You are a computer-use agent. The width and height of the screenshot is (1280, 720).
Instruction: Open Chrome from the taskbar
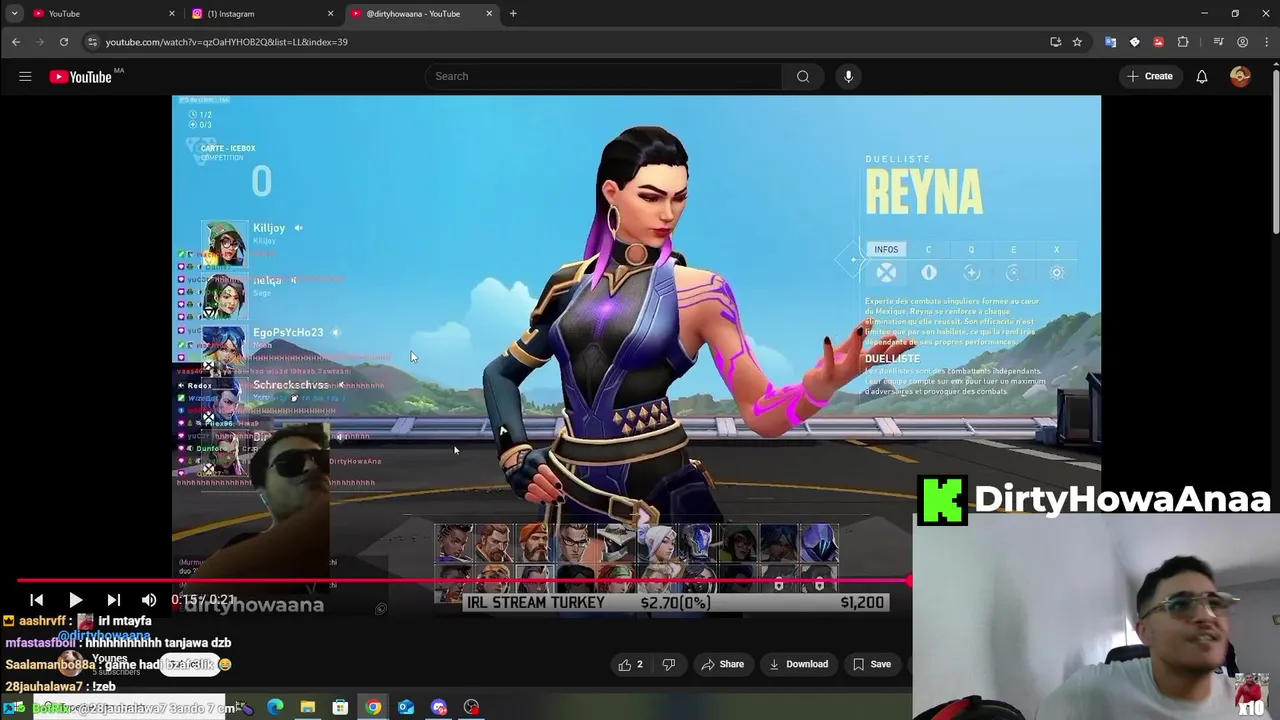pyautogui.click(x=373, y=707)
